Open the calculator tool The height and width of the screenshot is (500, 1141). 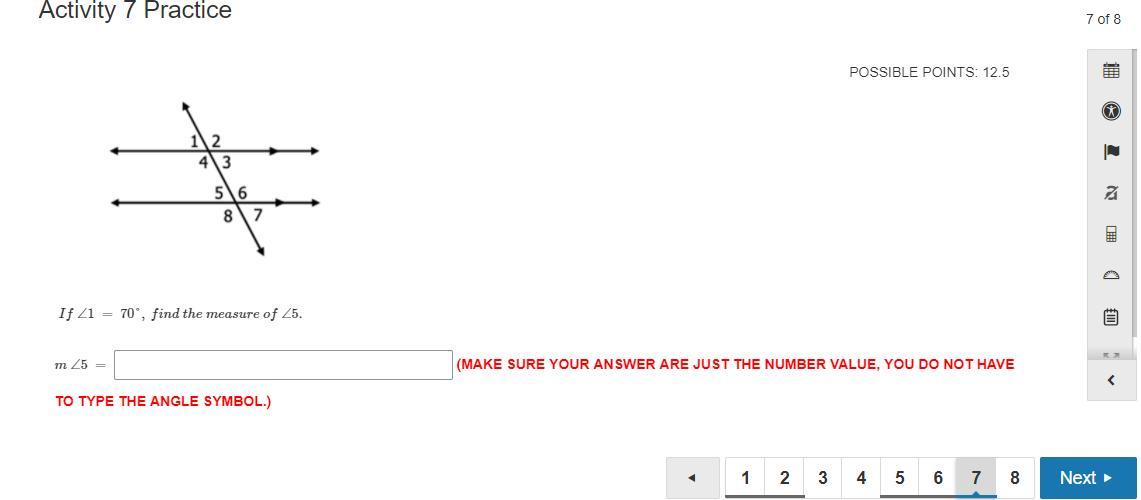point(1110,234)
